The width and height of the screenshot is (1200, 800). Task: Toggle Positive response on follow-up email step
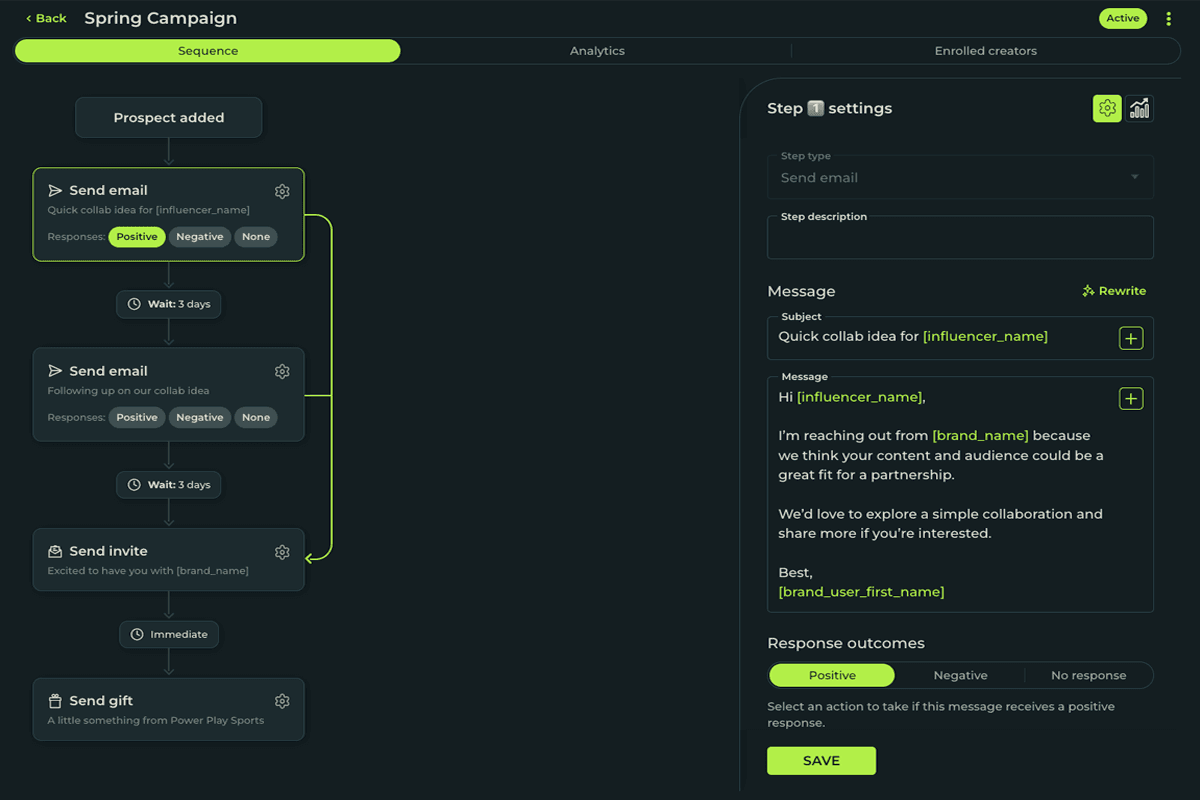click(x=137, y=417)
